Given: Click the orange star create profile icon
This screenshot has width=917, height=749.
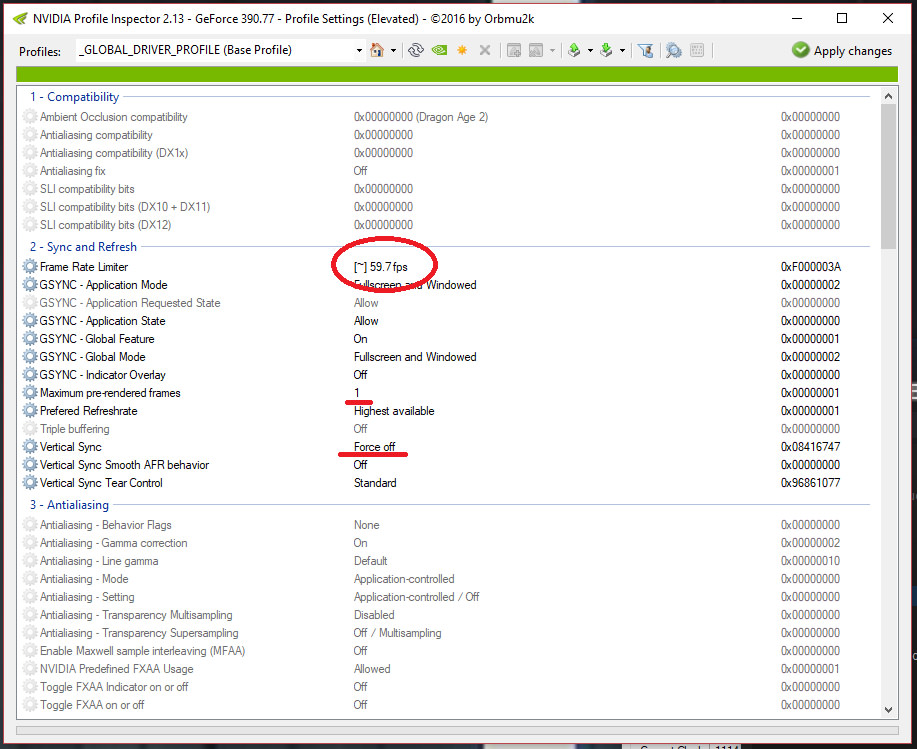Looking at the screenshot, I should point(462,50).
